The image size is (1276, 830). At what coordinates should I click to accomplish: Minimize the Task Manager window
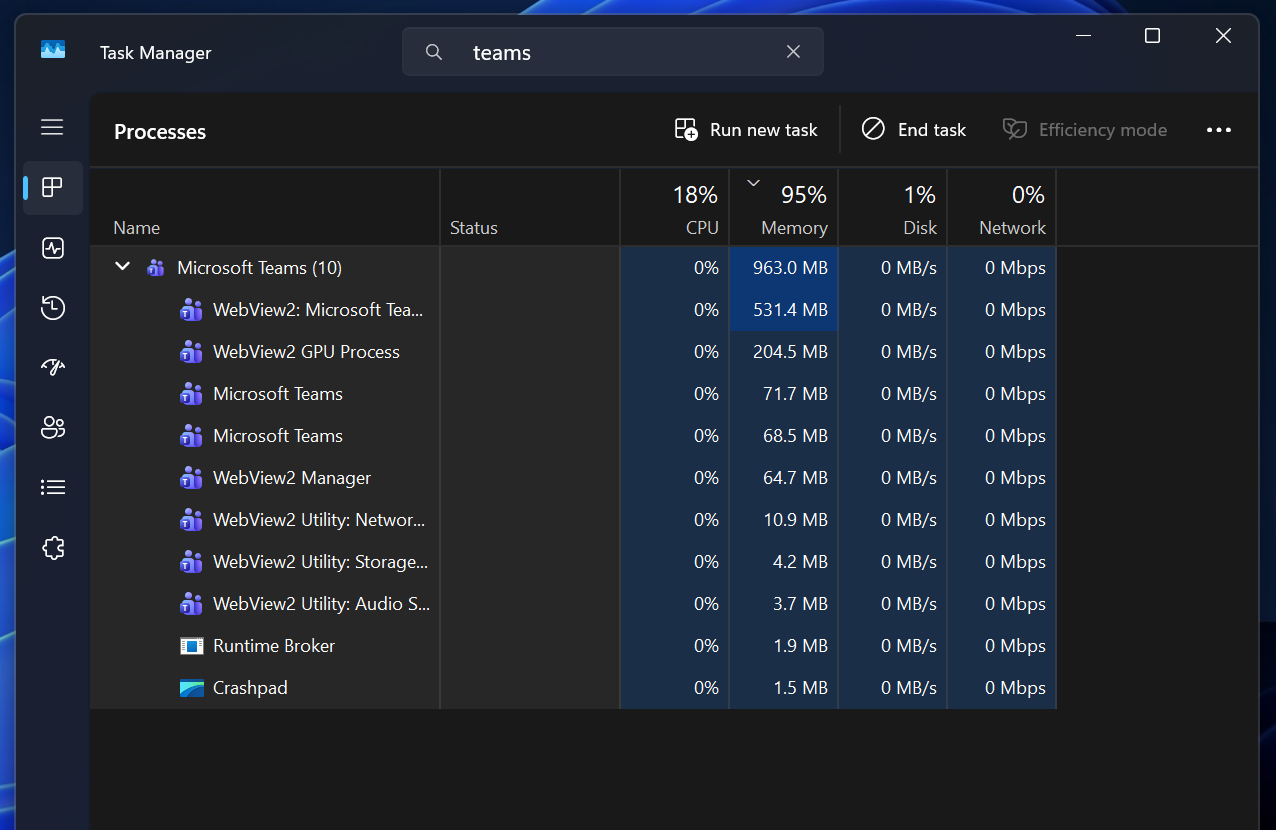[1083, 36]
